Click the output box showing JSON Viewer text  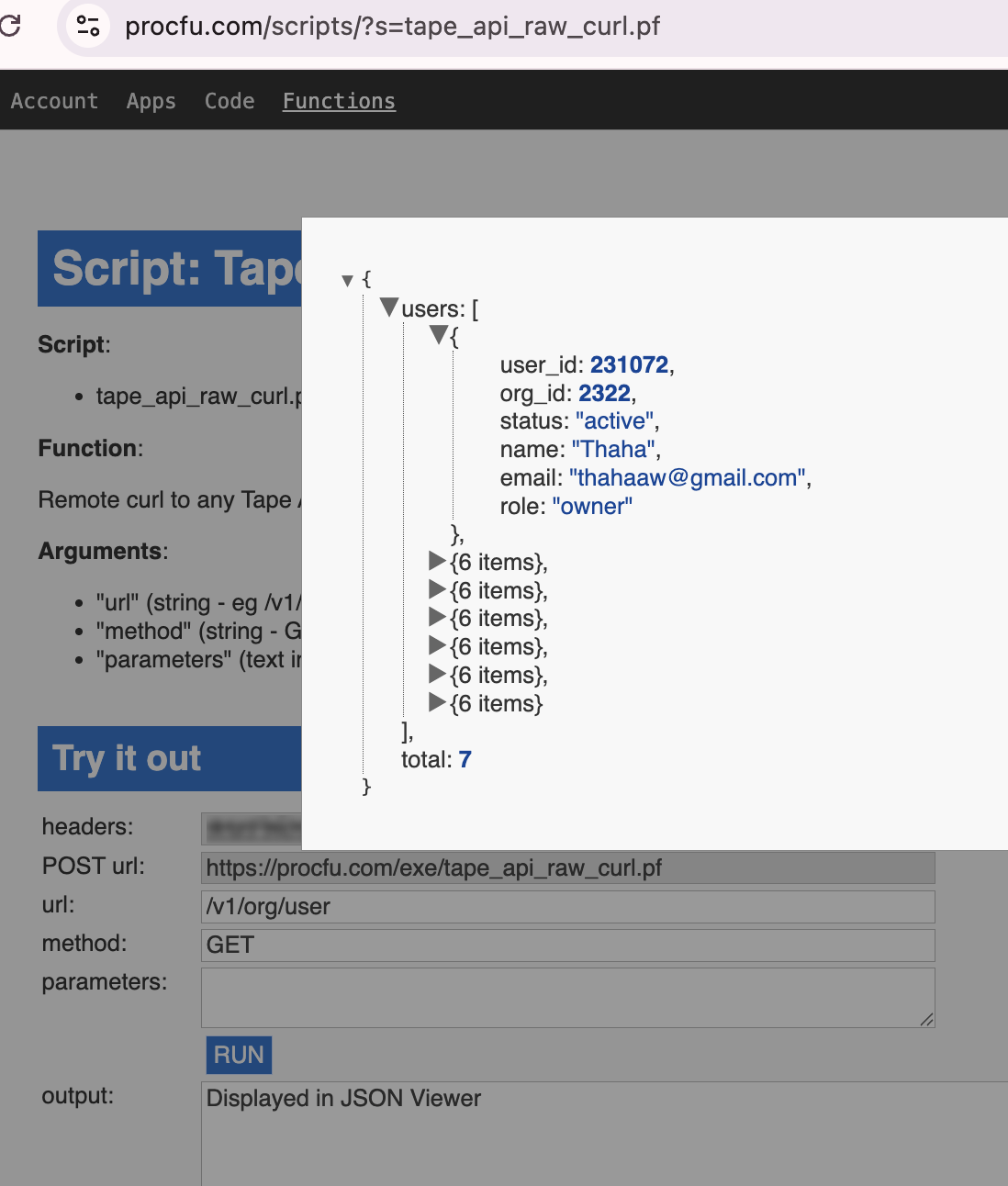[597, 1129]
